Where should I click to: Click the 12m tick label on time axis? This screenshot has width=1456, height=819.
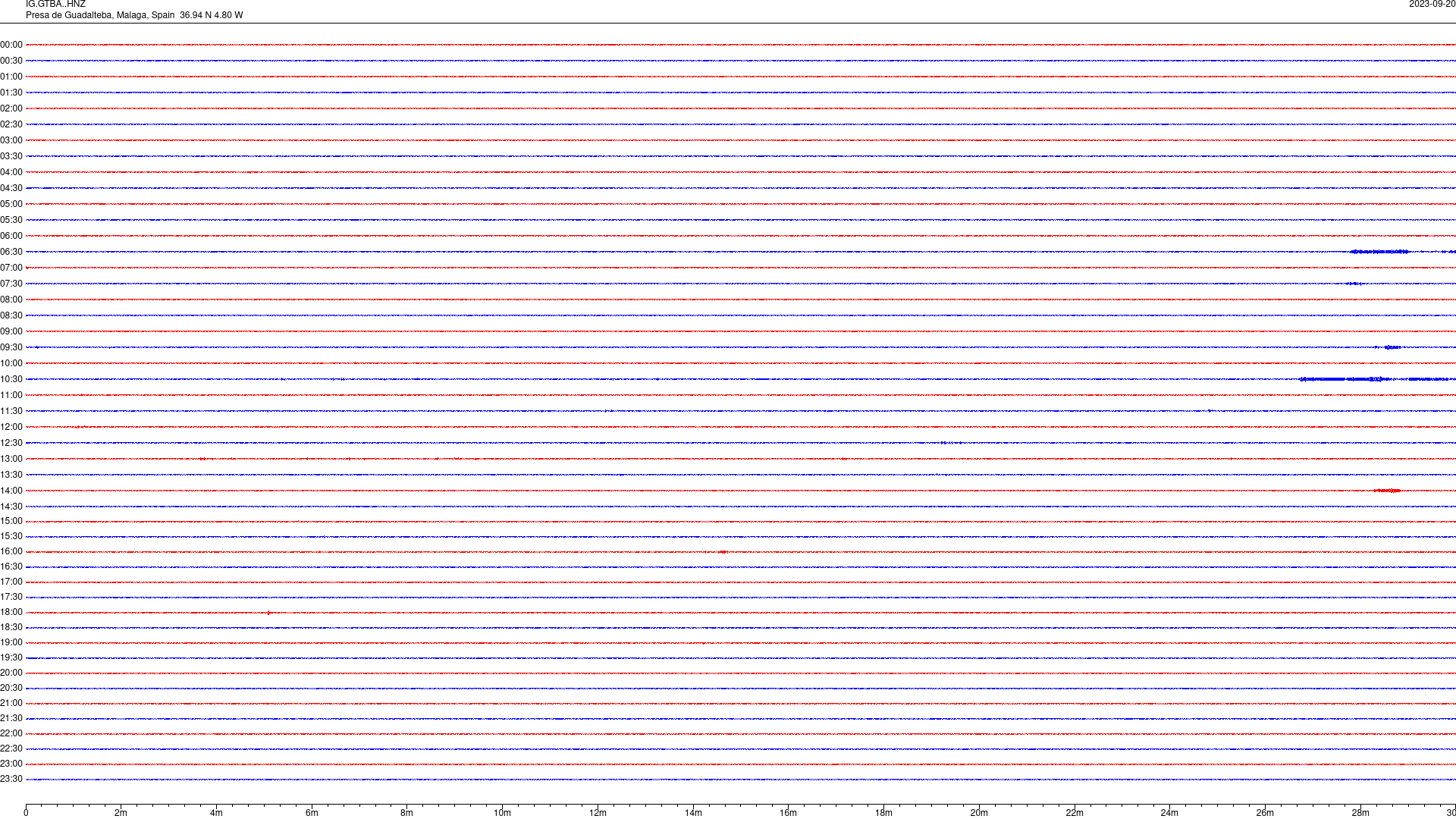pyautogui.click(x=598, y=813)
